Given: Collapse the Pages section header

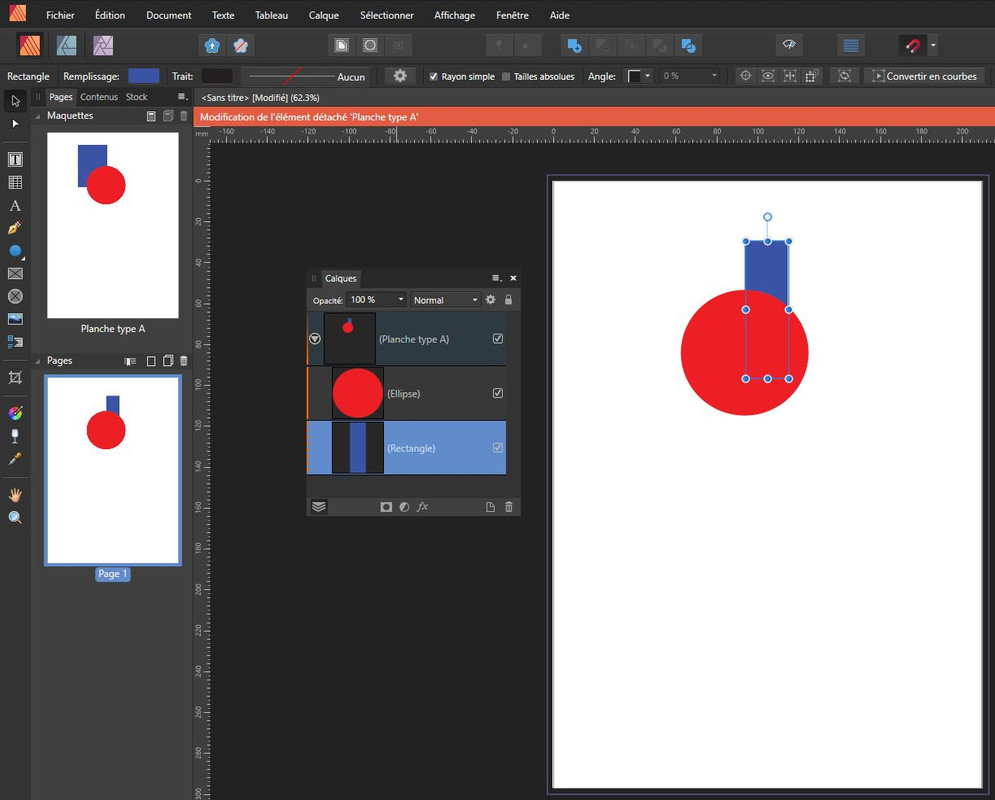Looking at the screenshot, I should pos(38,361).
